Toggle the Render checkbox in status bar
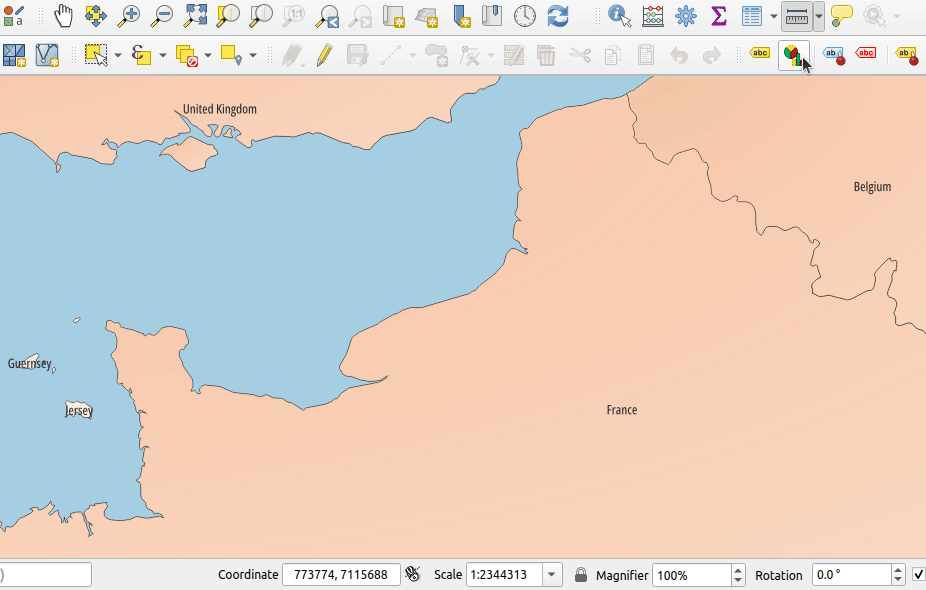 (918, 575)
